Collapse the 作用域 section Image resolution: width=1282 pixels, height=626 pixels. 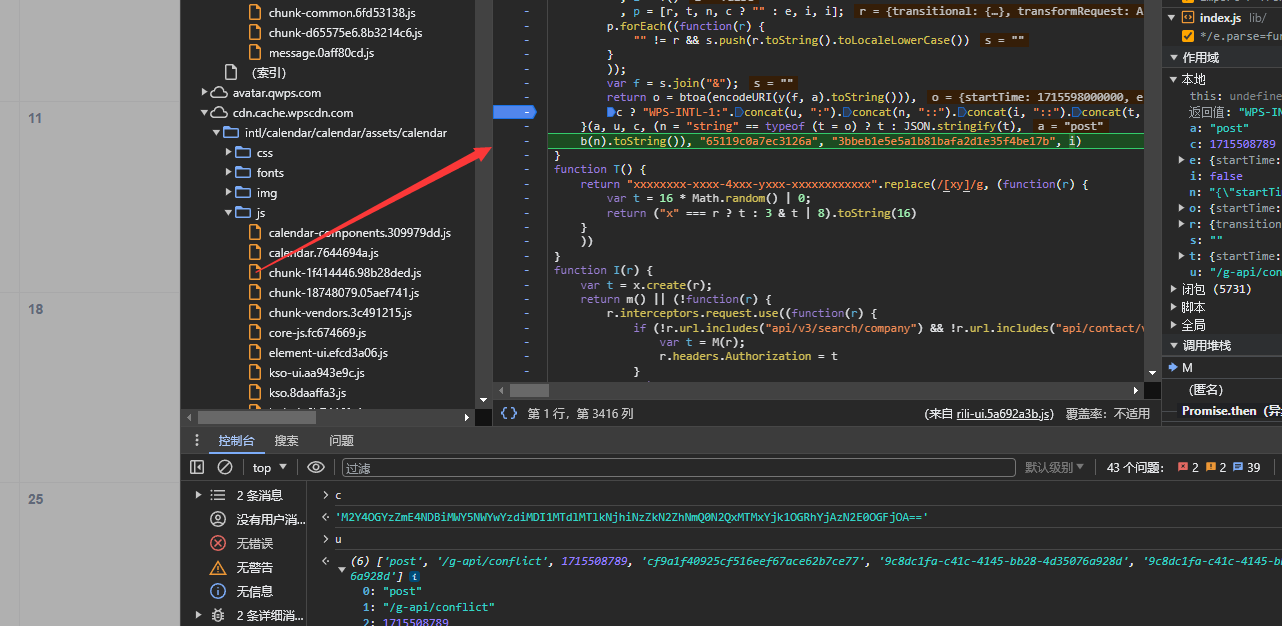point(1173,58)
